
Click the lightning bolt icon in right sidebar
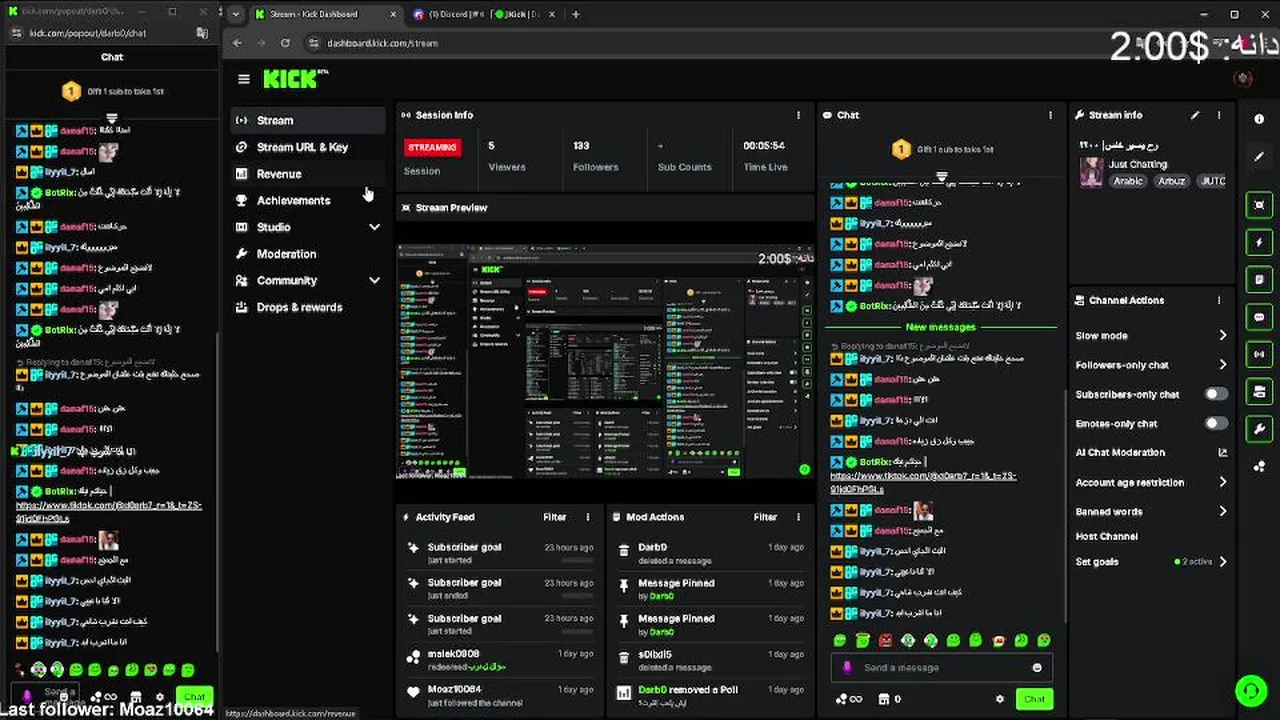click(1259, 242)
